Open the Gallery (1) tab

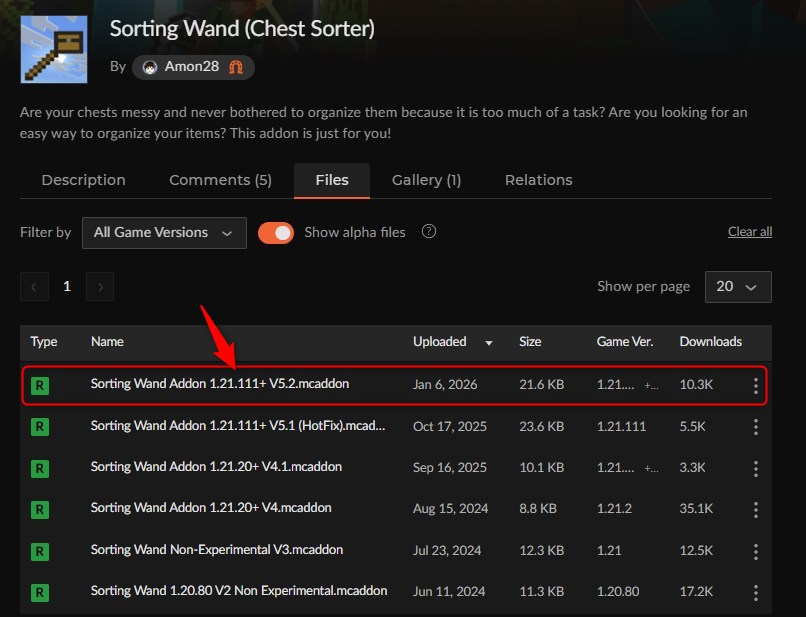[x=426, y=180]
